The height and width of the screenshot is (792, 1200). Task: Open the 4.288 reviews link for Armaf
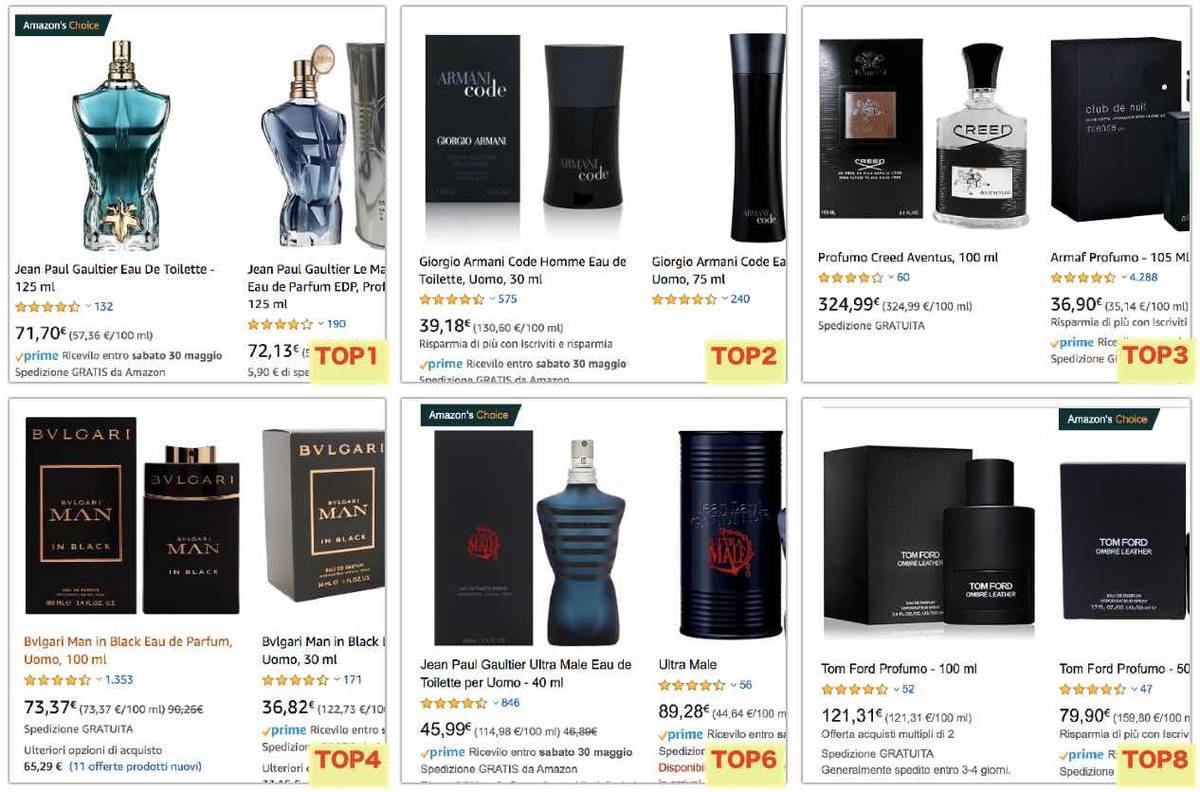tap(1143, 278)
